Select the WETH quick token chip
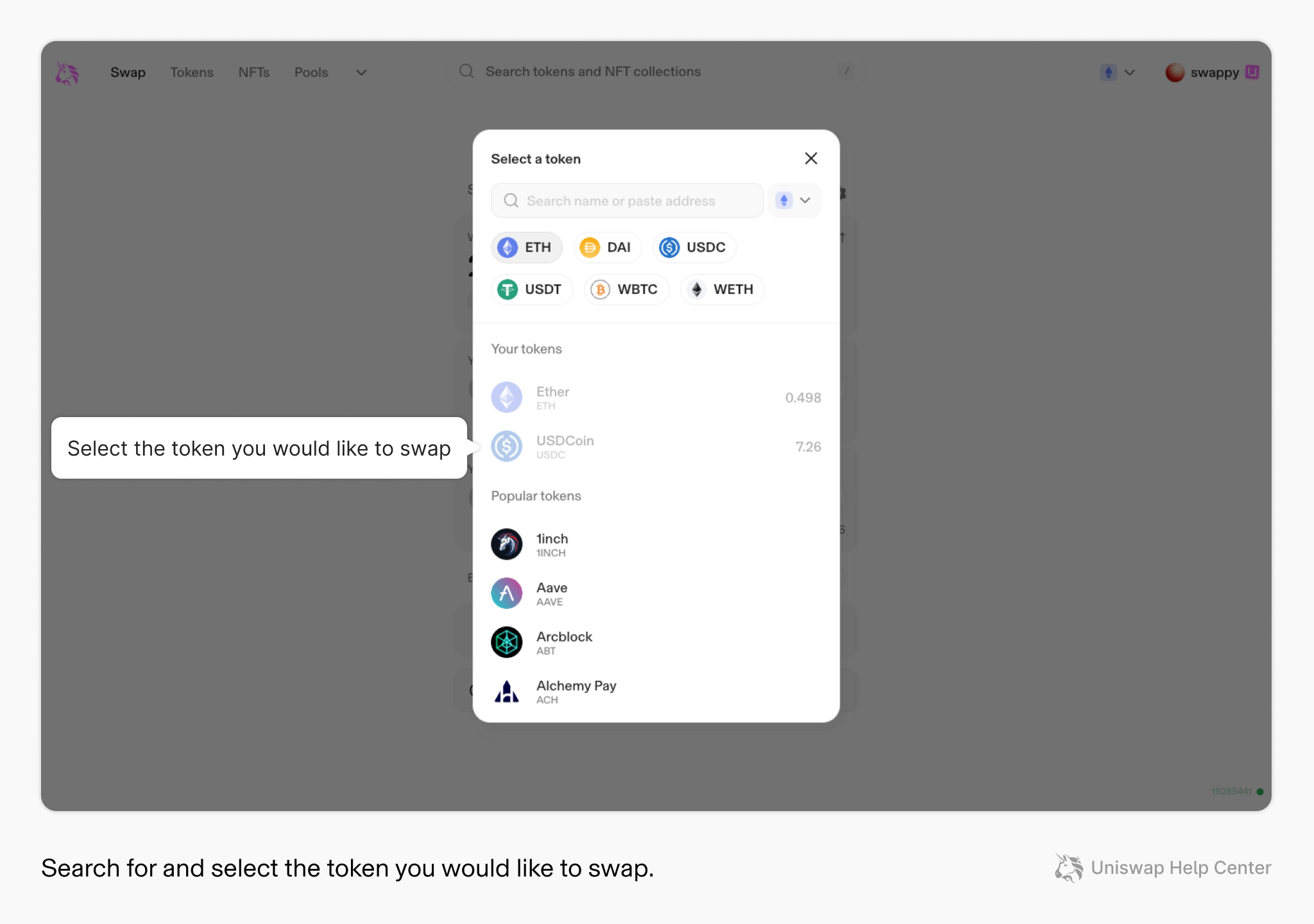 click(722, 289)
